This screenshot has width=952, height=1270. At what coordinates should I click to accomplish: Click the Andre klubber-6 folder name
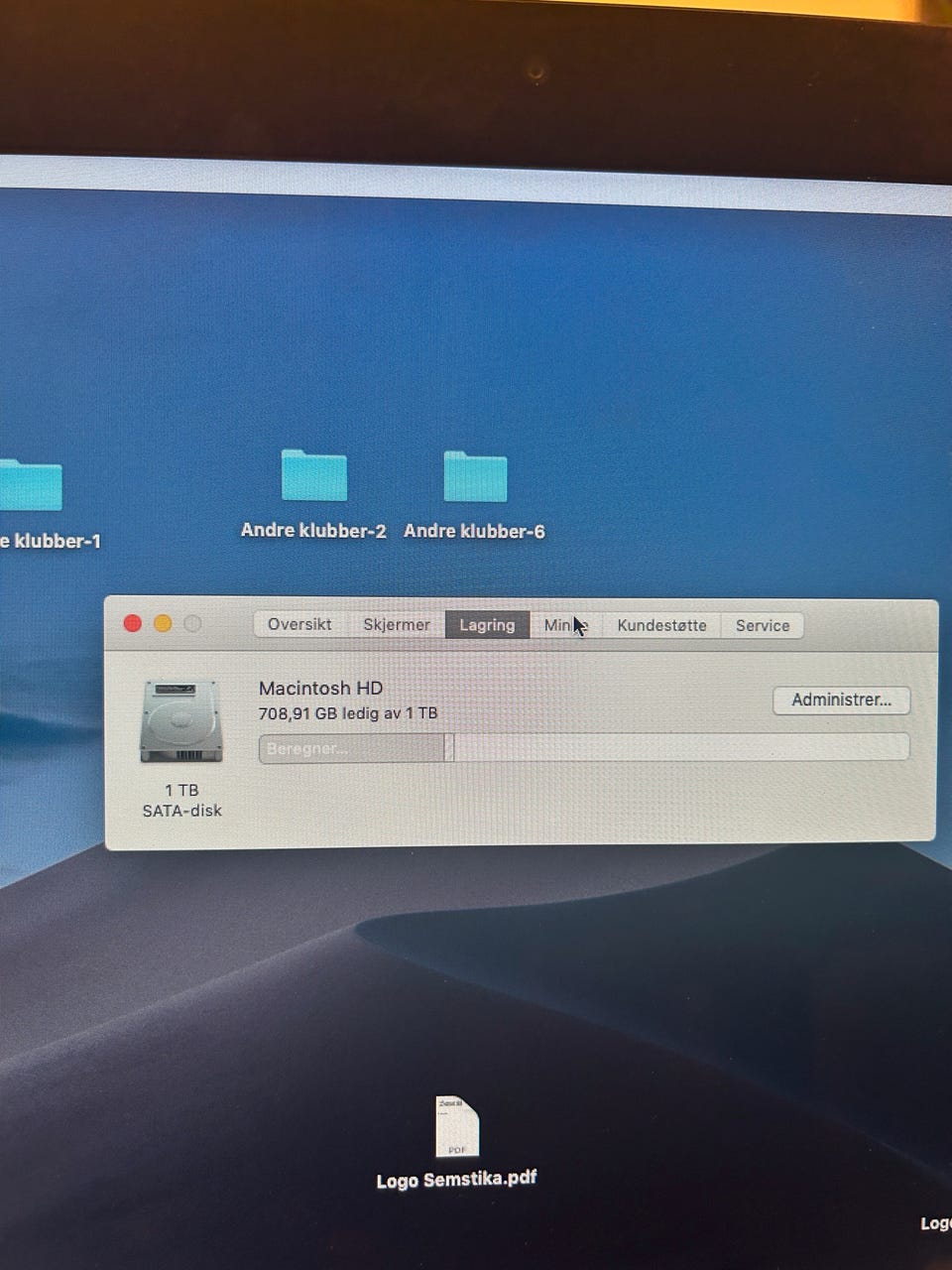pos(474,531)
